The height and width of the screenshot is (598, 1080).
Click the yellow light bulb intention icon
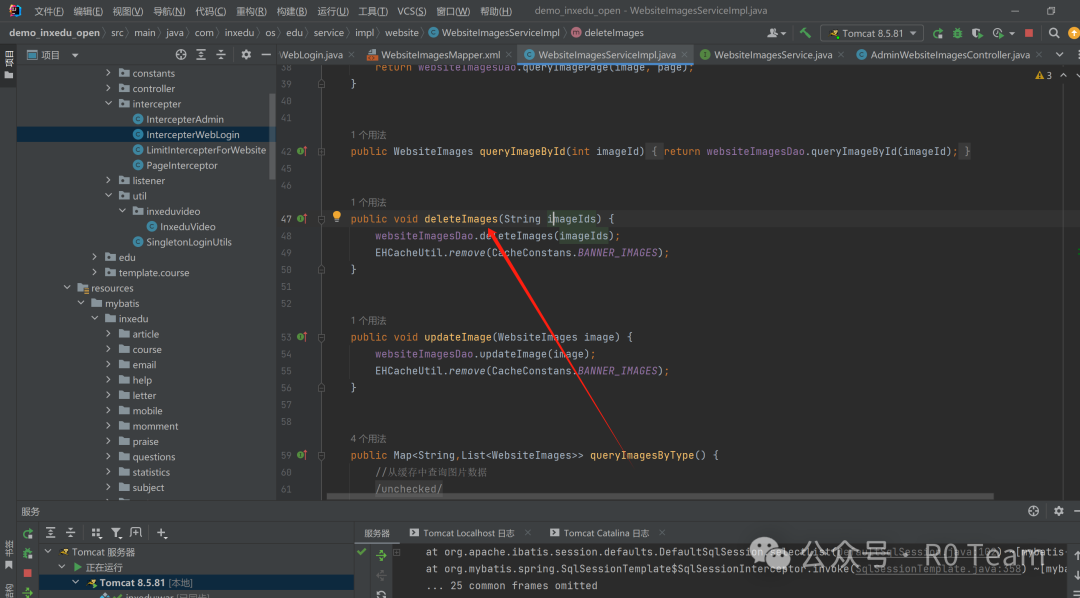337,217
